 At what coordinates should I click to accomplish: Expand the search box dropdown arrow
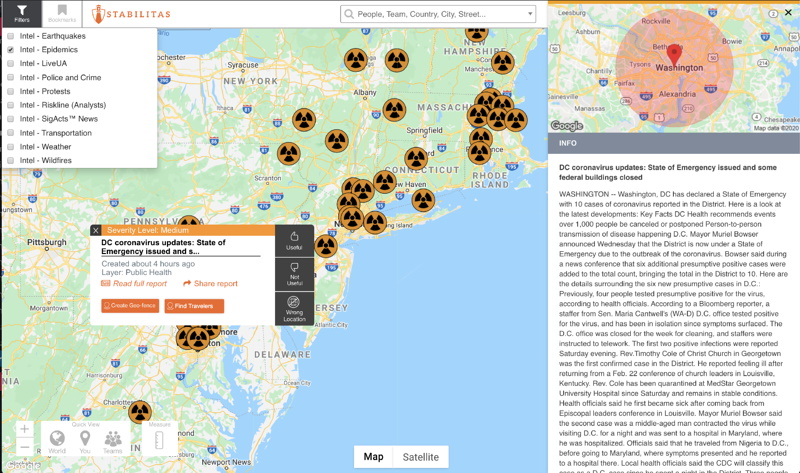pyautogui.click(x=530, y=14)
